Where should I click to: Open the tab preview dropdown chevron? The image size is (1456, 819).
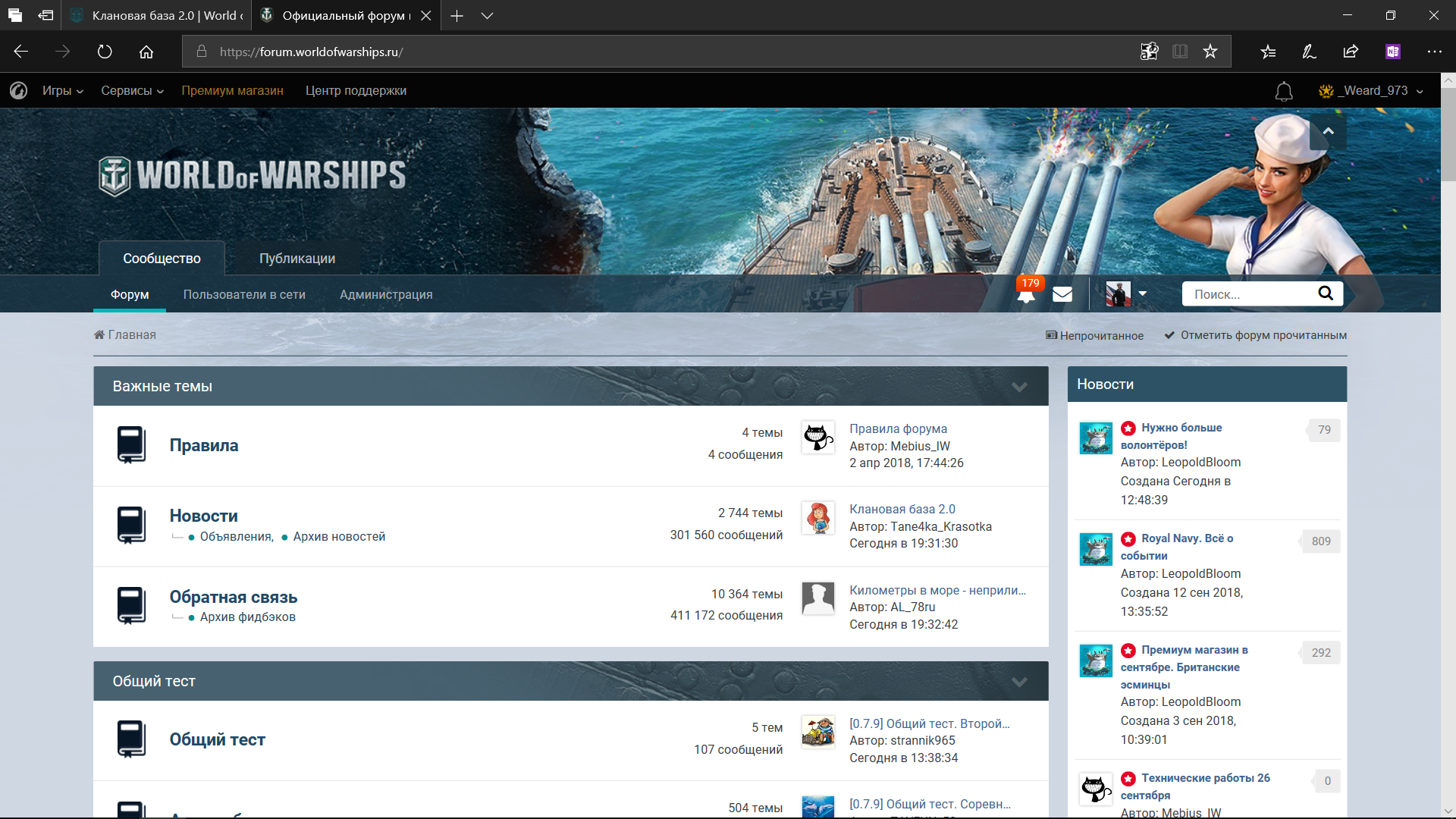pyautogui.click(x=488, y=15)
